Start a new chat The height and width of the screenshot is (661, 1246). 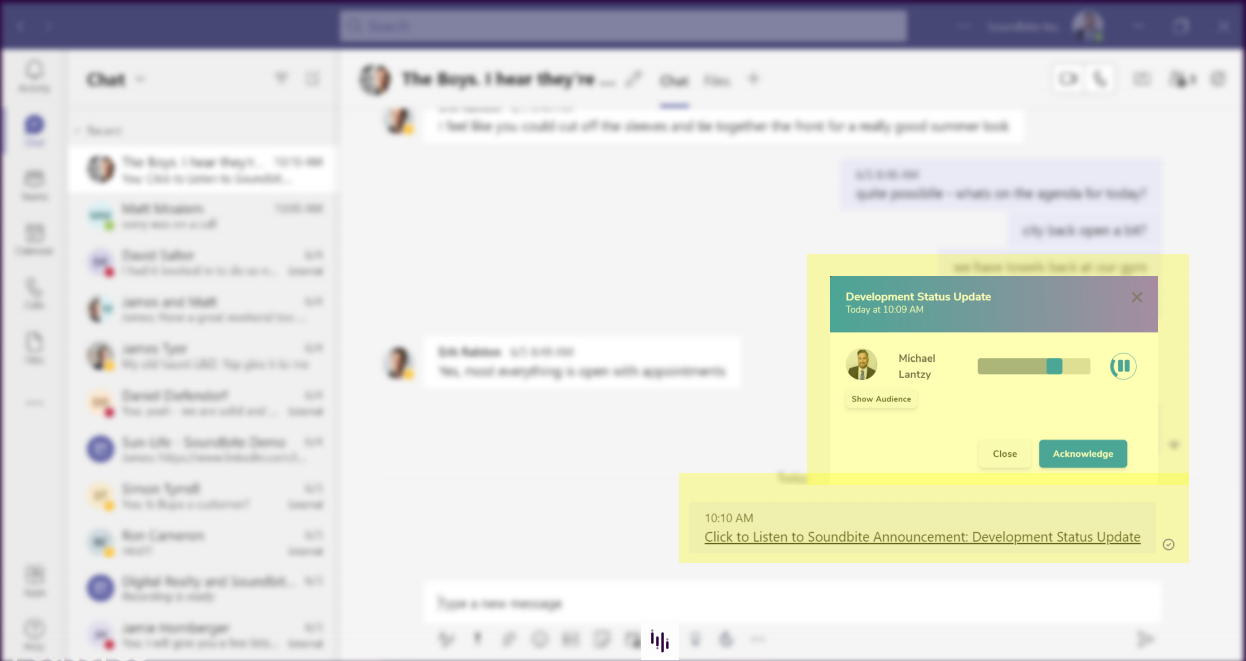pos(312,79)
